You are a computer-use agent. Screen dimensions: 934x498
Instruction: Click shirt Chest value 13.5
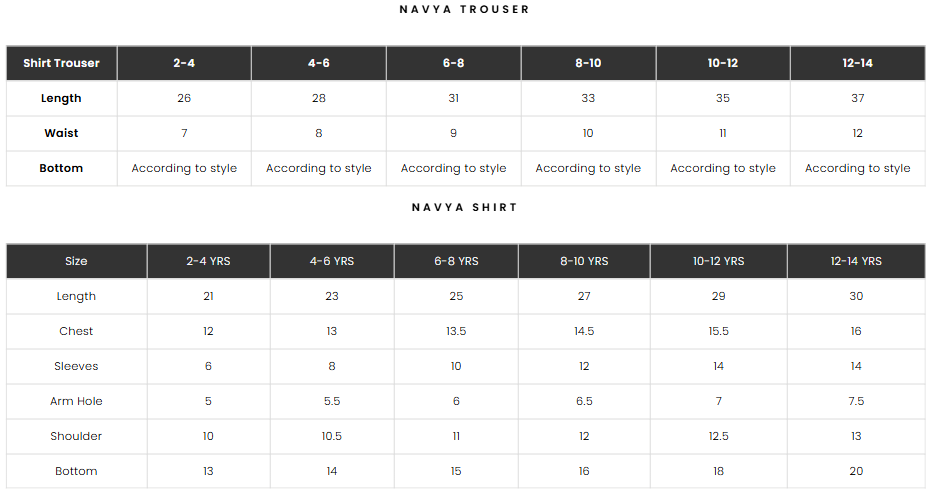456,331
